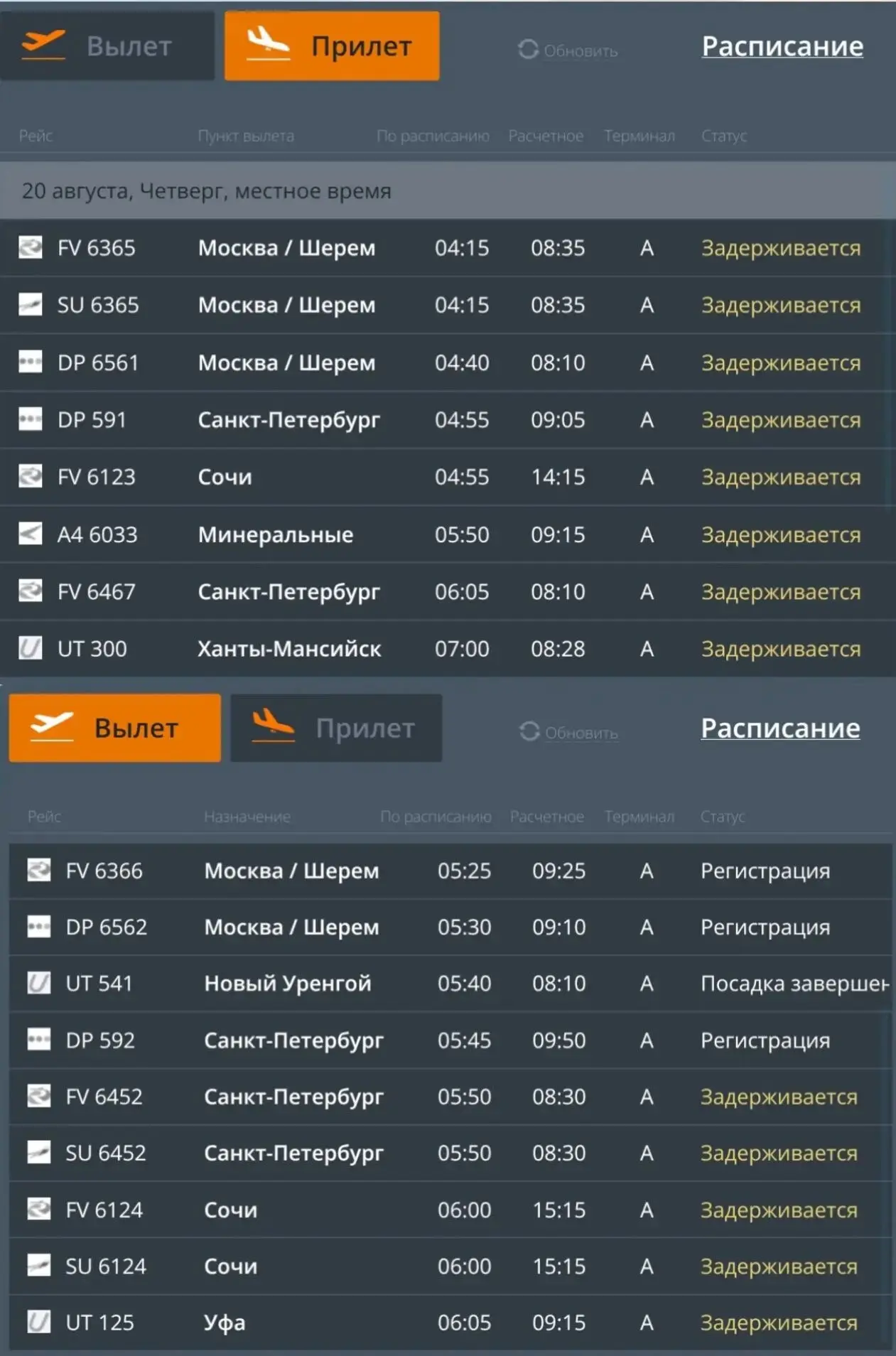
Task: Click UTair icon beside UT 125 Уфа
Action: point(38,1322)
